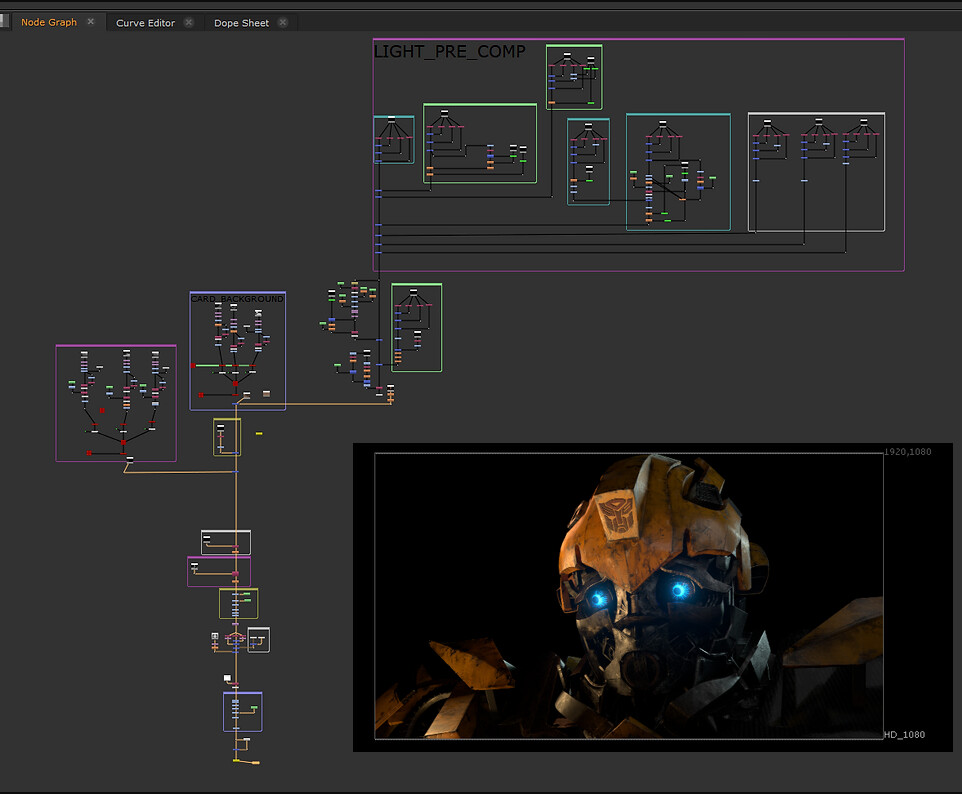
Task: Click the grid-icon node left of main pipe
Action: [215, 636]
